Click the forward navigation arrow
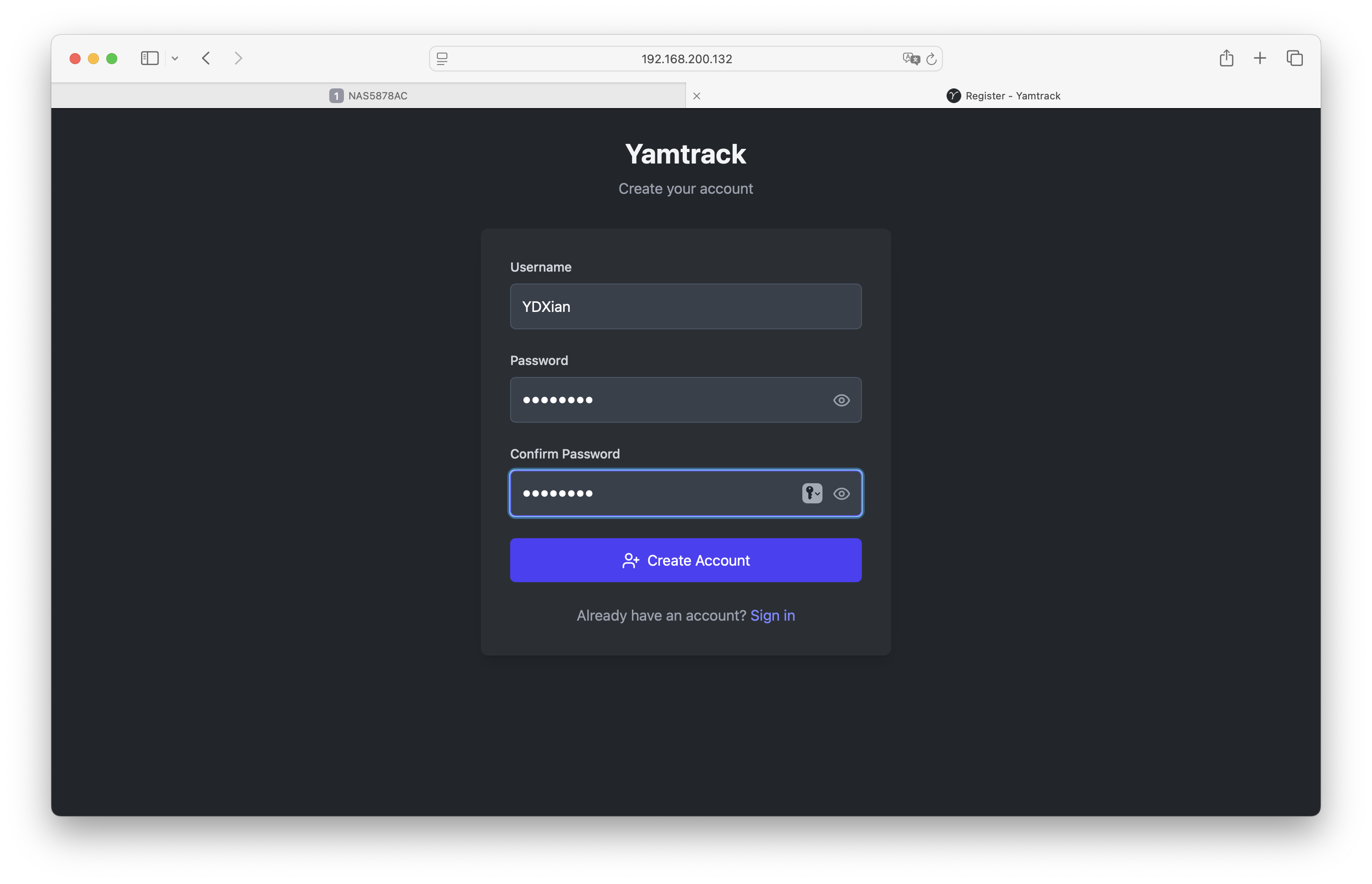 point(238,58)
